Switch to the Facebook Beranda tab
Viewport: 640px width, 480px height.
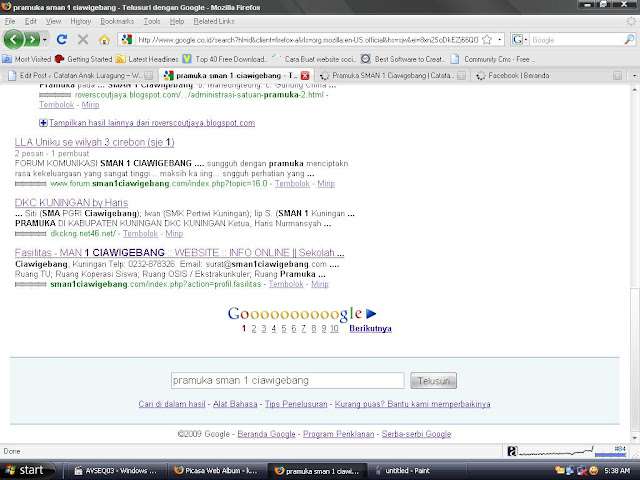coord(549,76)
